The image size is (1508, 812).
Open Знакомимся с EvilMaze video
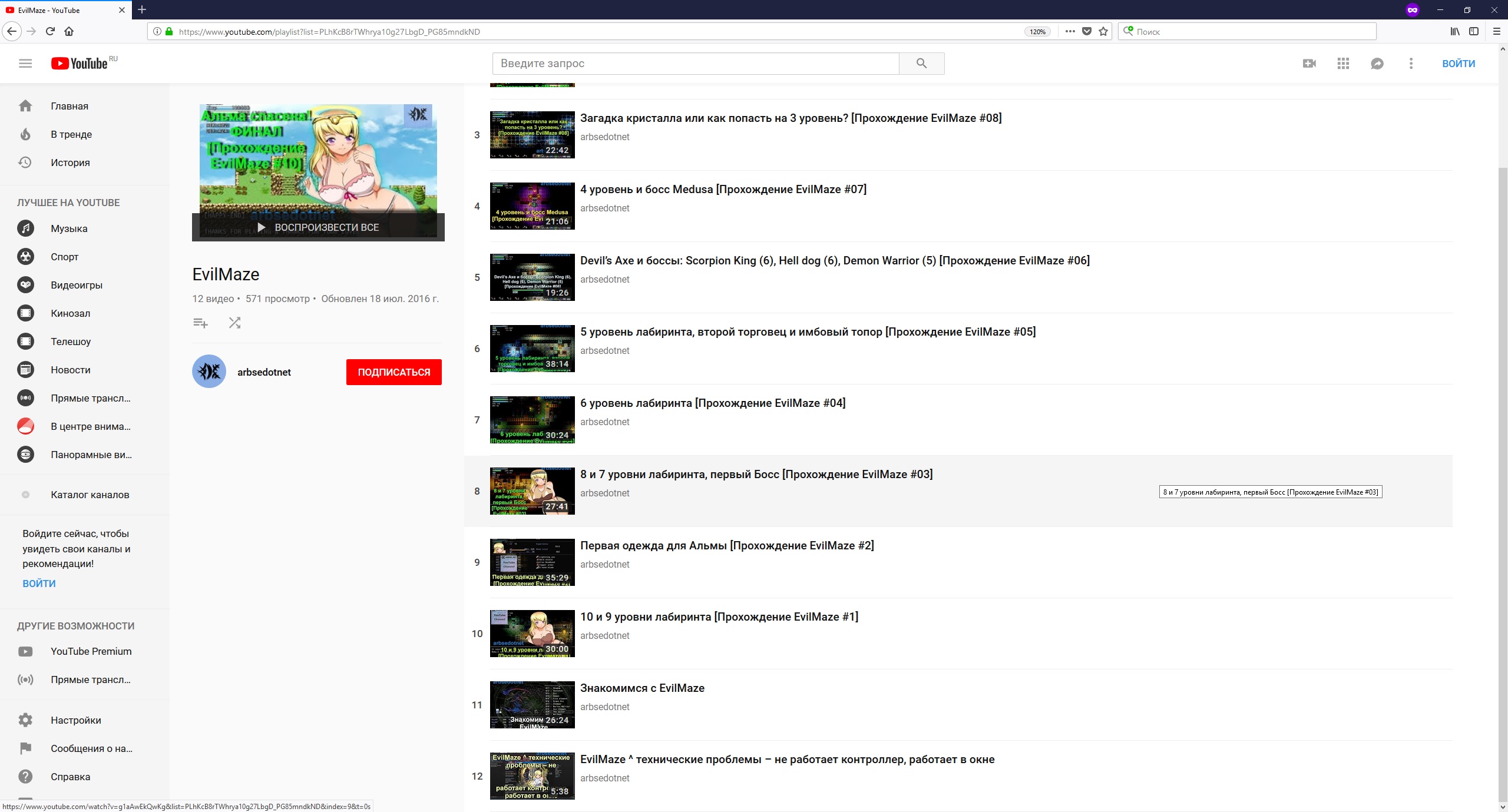642,688
